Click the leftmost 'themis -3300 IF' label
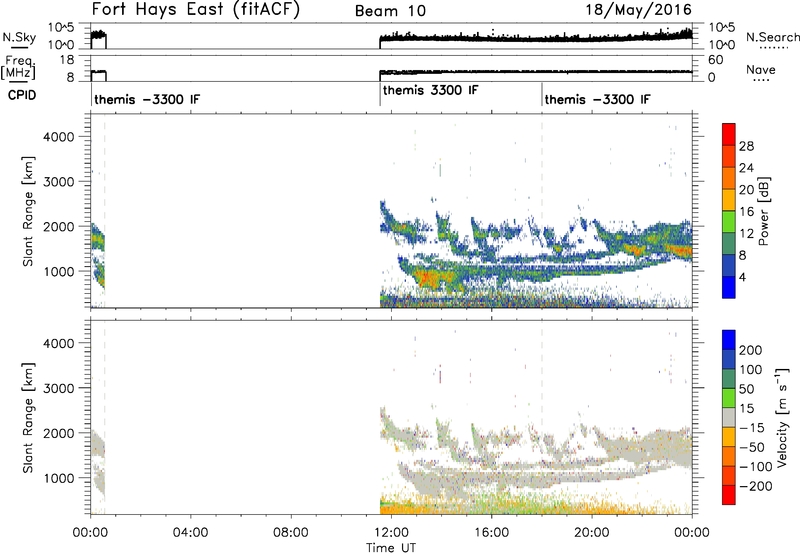 point(147,99)
